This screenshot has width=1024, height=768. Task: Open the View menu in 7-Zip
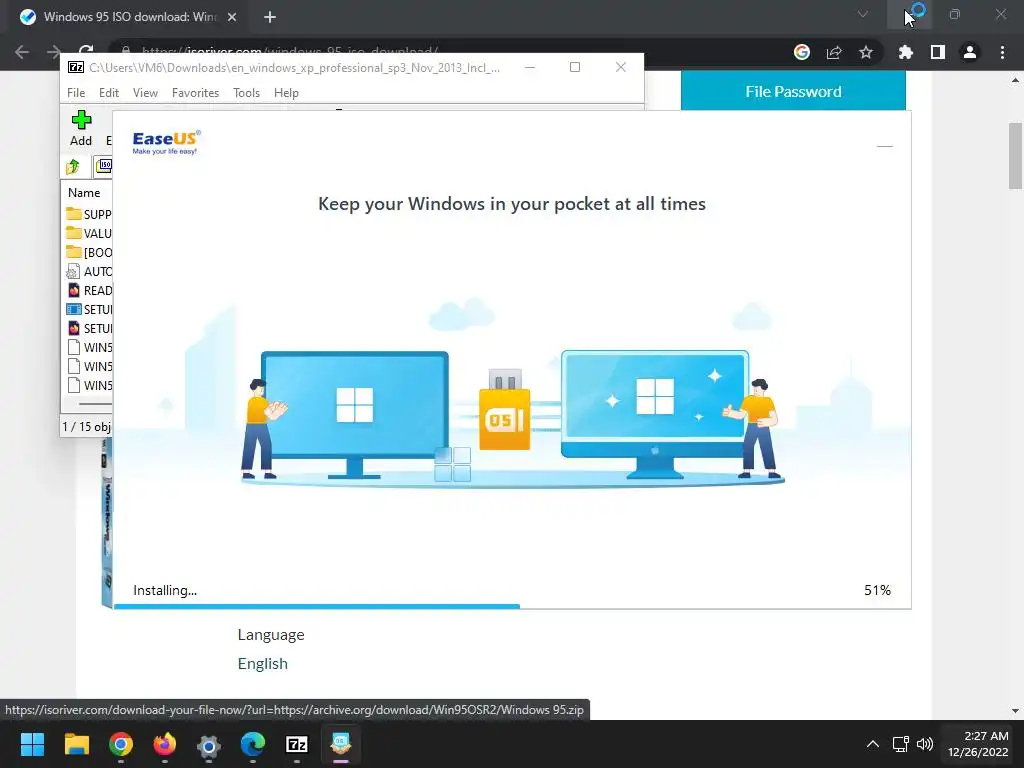click(145, 93)
